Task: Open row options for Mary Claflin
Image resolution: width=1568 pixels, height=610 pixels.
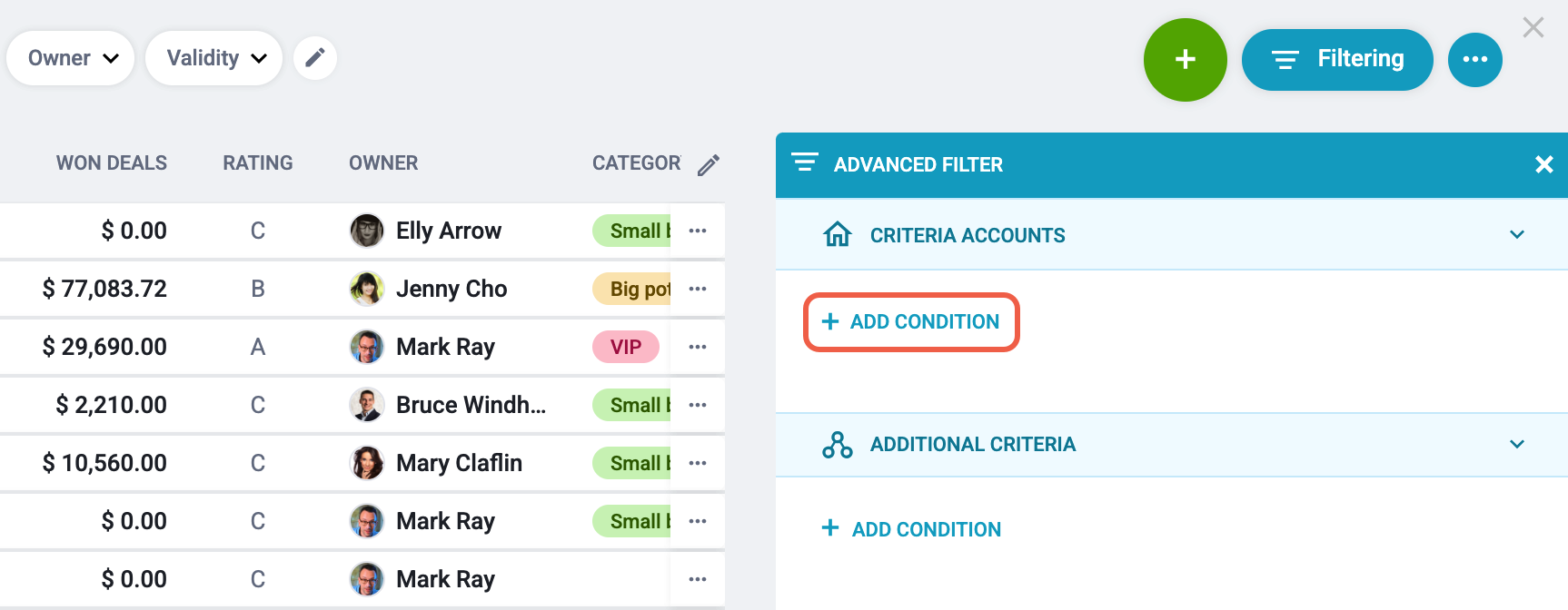Action: (x=698, y=463)
